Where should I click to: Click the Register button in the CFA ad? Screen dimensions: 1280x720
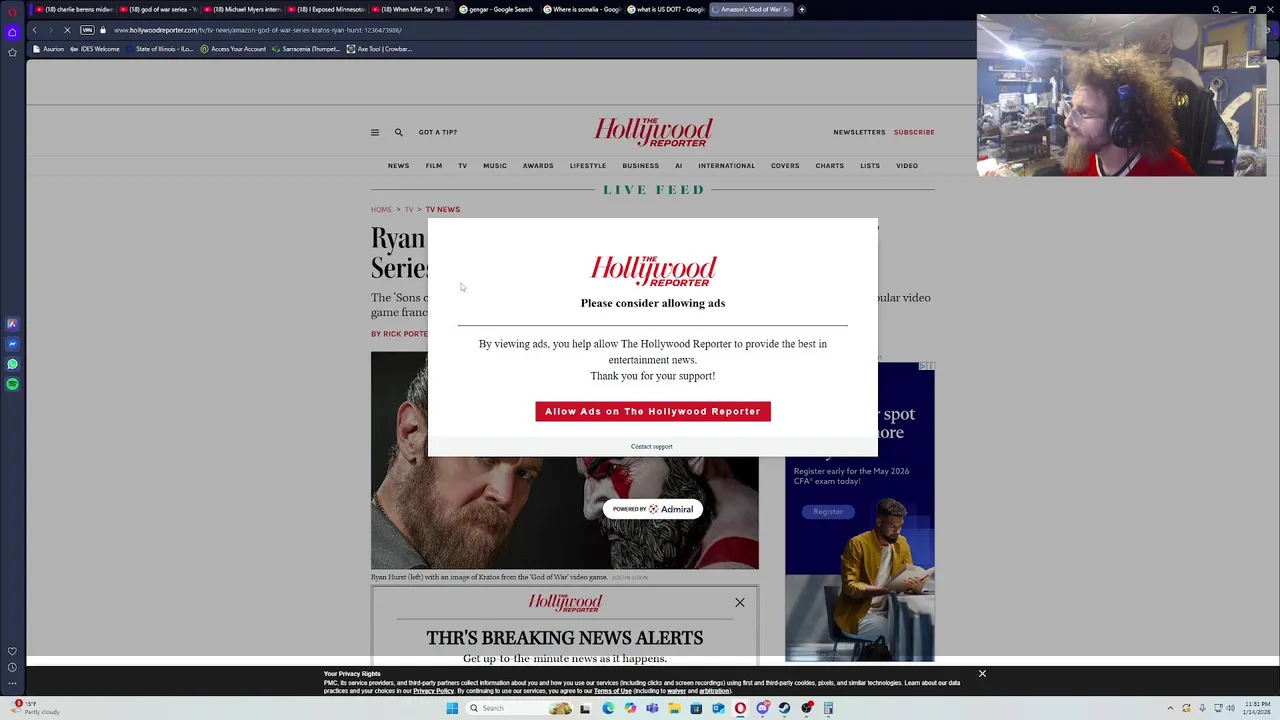coord(828,512)
